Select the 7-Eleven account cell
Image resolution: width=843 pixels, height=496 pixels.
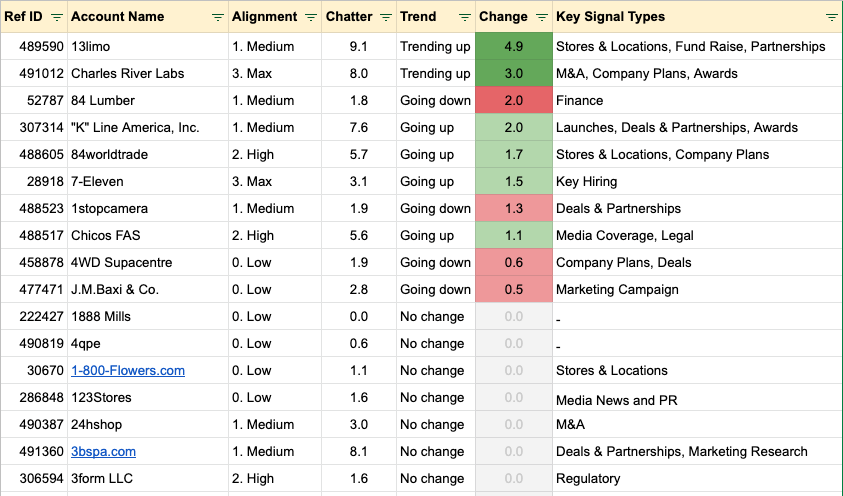coord(148,182)
